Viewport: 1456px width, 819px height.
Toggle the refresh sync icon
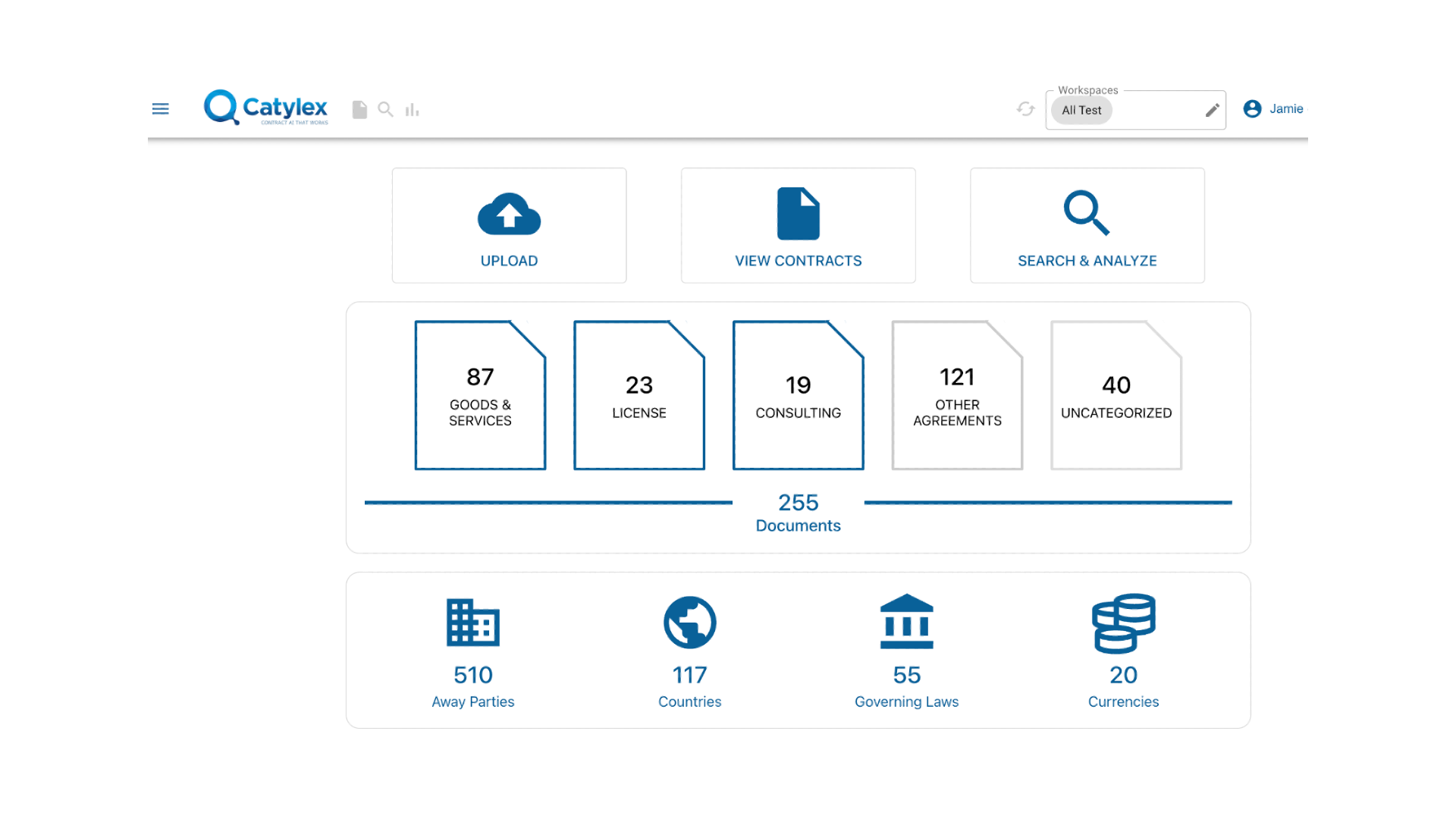[x=1026, y=109]
